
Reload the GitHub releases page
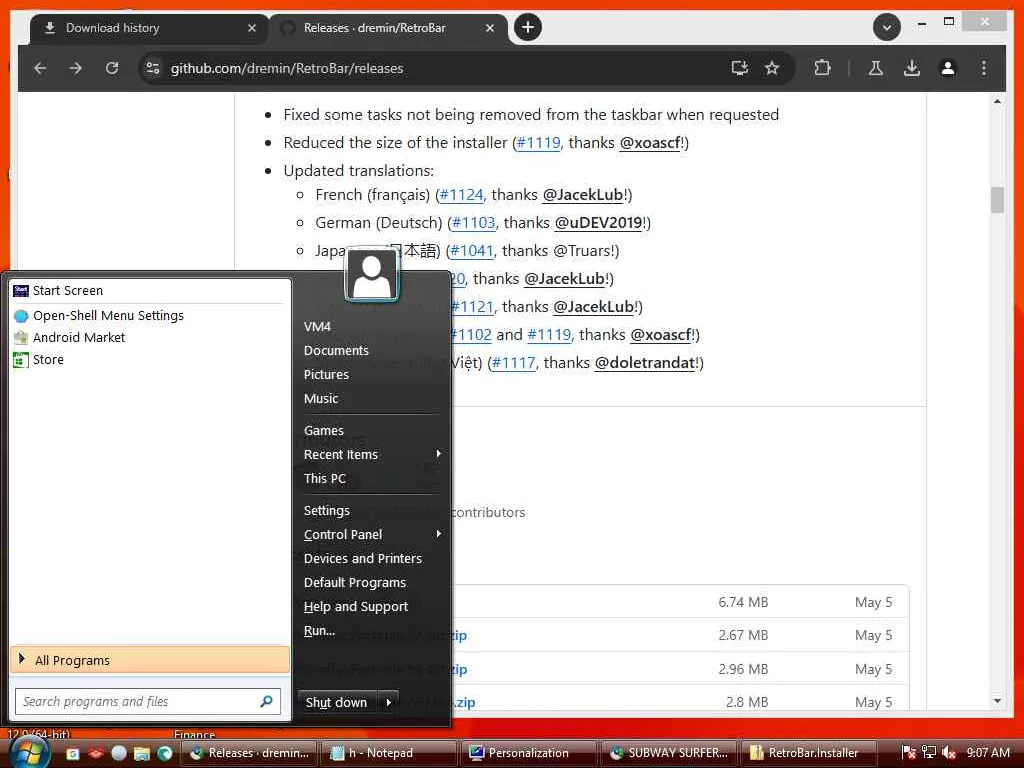(112, 68)
